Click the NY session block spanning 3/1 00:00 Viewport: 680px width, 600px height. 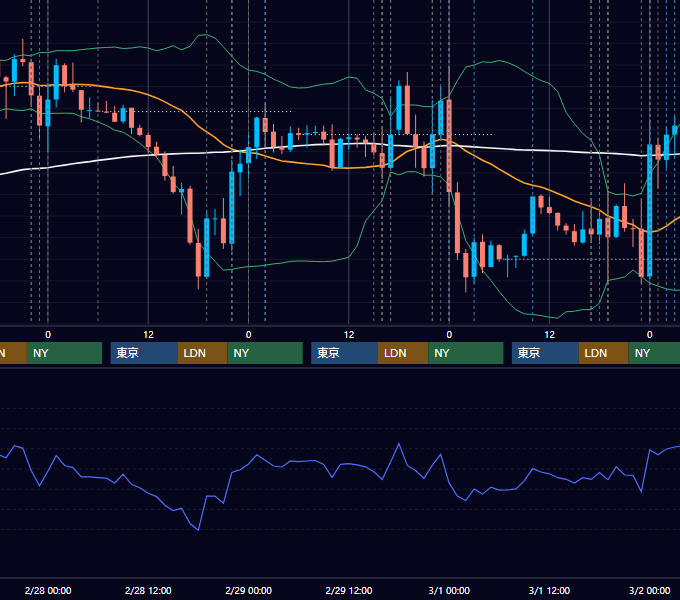pyautogui.click(x=466, y=353)
